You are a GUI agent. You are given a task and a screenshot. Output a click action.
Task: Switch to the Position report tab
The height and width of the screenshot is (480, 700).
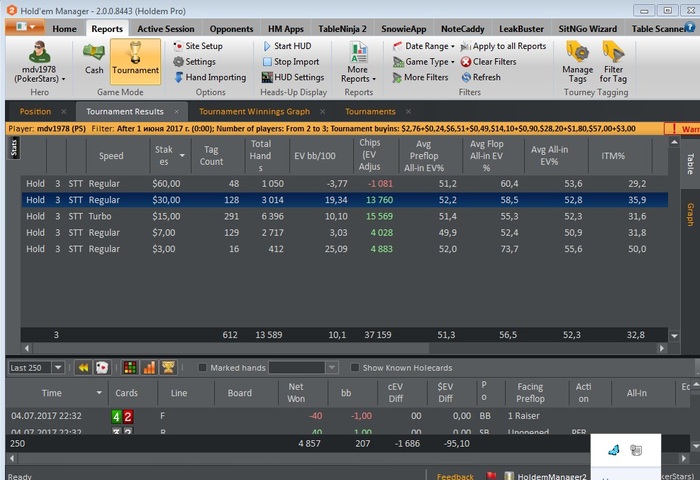coord(35,112)
